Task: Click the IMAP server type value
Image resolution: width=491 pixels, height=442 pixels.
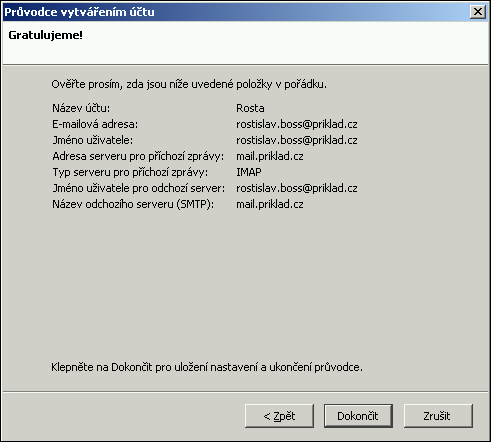Action: 249,172
